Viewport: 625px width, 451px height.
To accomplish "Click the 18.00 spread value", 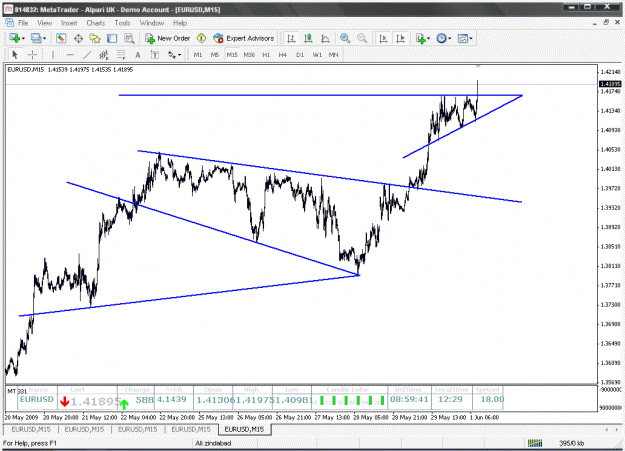I will tap(492, 399).
